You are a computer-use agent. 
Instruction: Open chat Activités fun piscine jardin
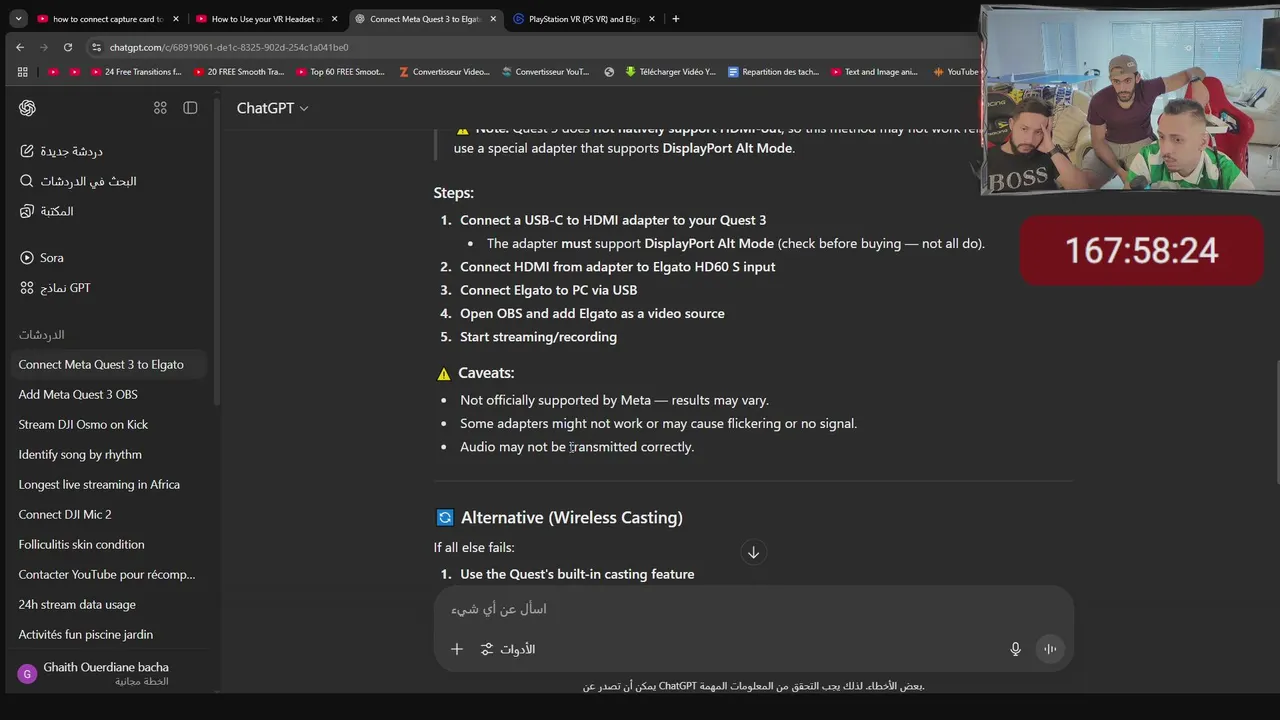tap(108, 634)
